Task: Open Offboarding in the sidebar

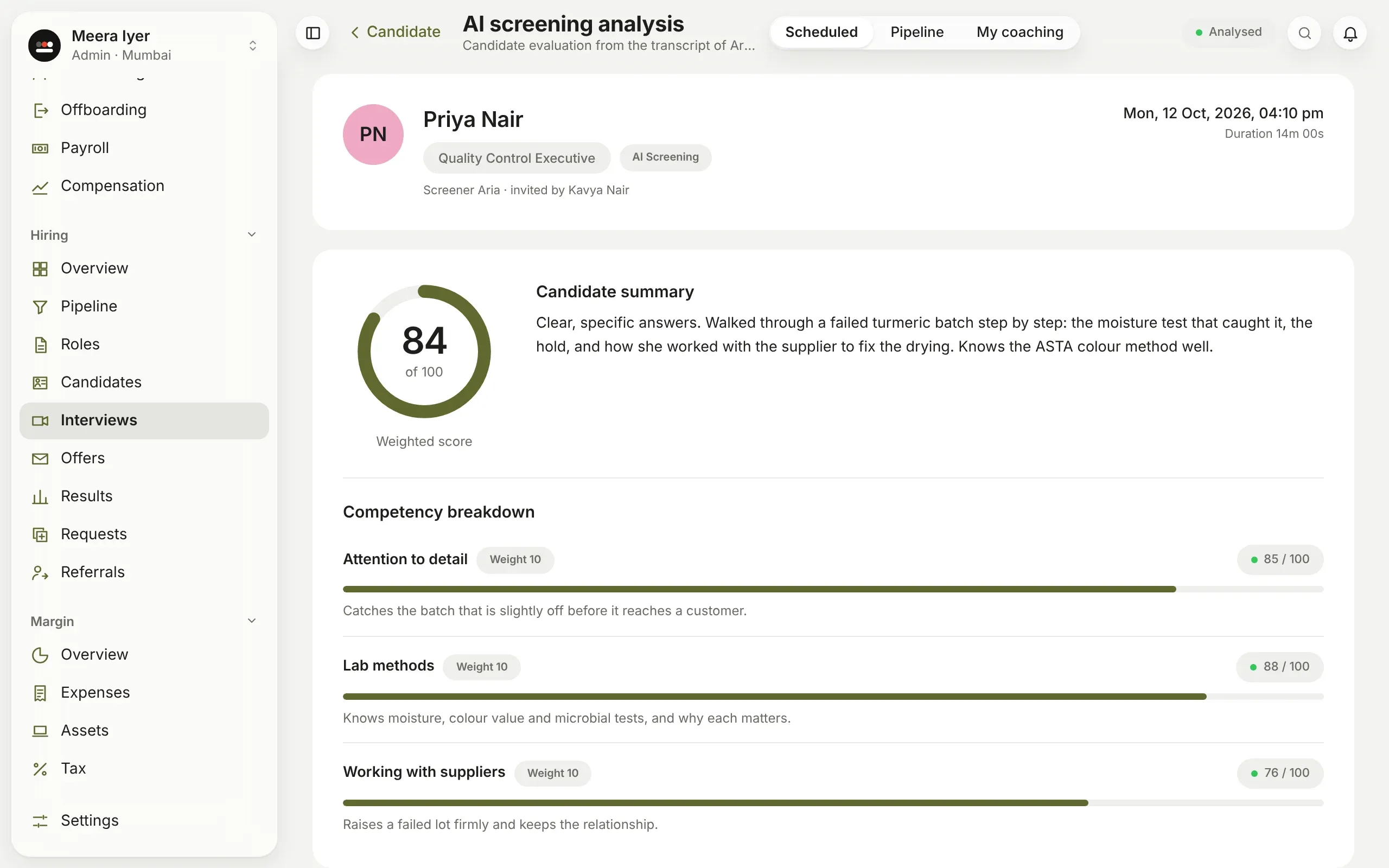Action: tap(144, 110)
